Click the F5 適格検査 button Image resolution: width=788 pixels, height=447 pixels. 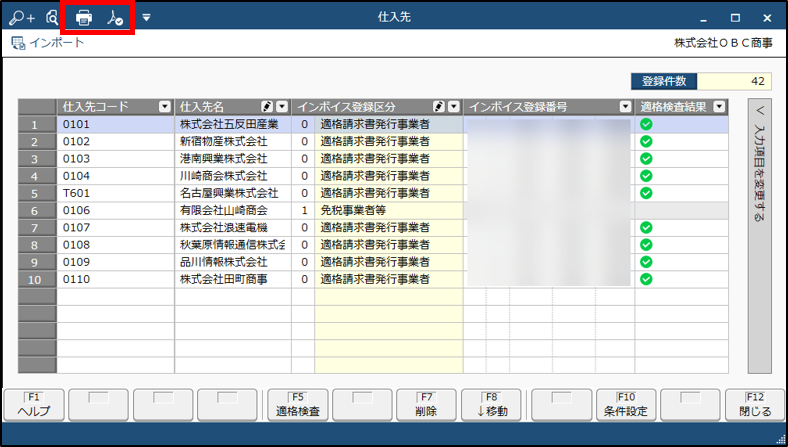(x=298, y=405)
